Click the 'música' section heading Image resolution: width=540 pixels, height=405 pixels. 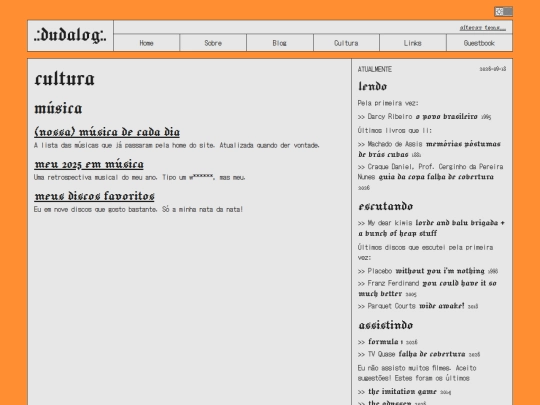58,108
